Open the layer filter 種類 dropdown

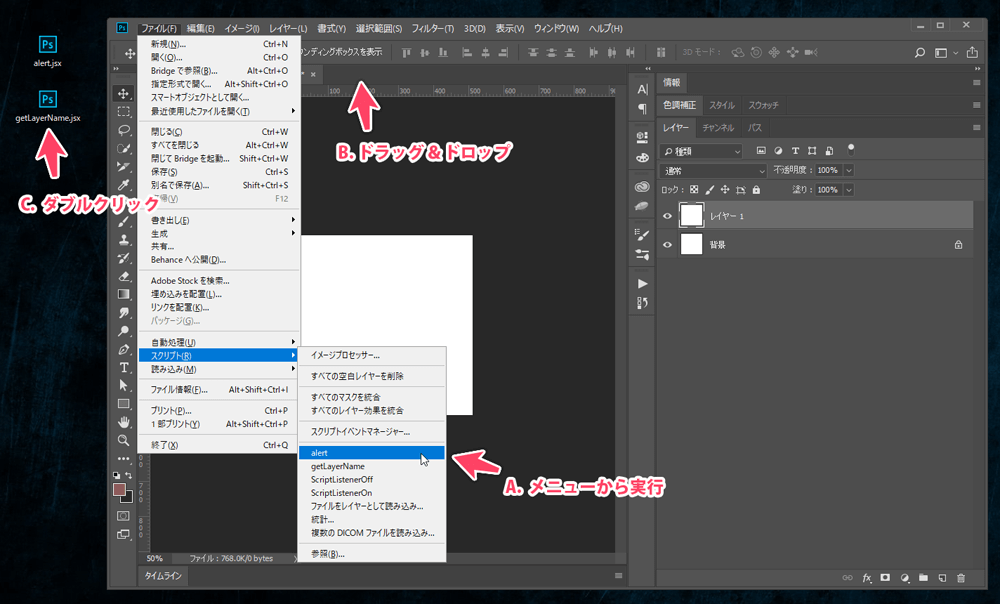coord(702,151)
